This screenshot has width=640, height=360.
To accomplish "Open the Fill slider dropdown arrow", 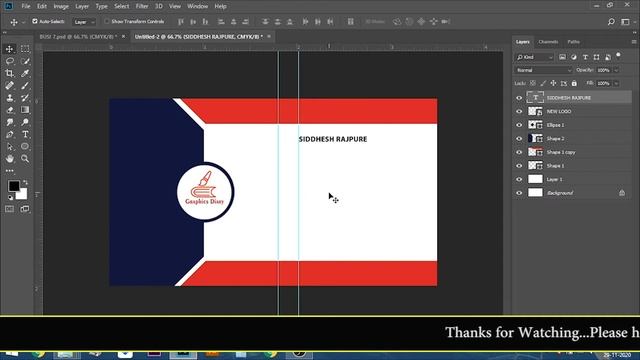I will 616,83.
